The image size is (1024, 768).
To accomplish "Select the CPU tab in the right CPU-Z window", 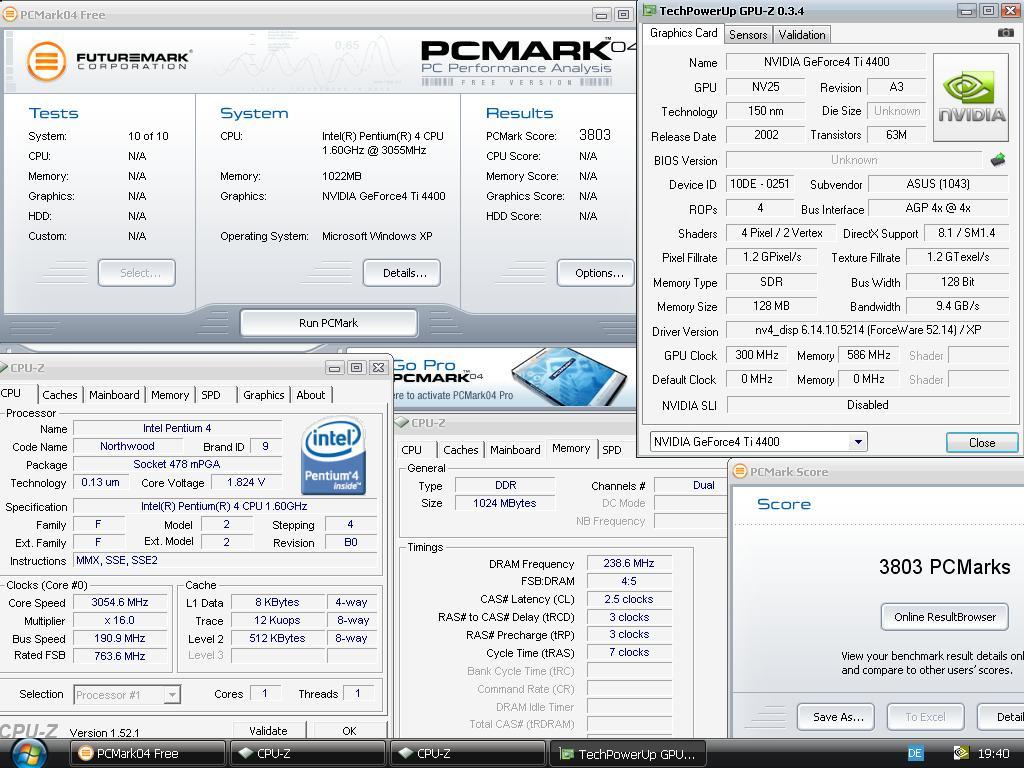I will pos(411,450).
